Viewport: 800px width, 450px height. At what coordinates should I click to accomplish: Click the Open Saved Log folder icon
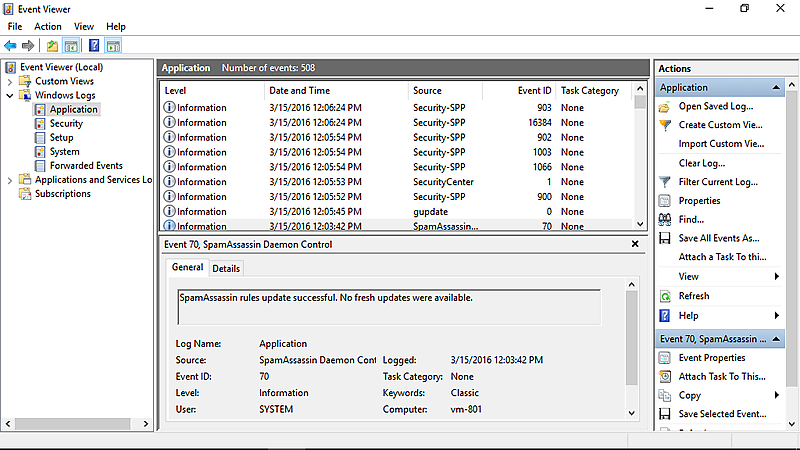(x=666, y=106)
